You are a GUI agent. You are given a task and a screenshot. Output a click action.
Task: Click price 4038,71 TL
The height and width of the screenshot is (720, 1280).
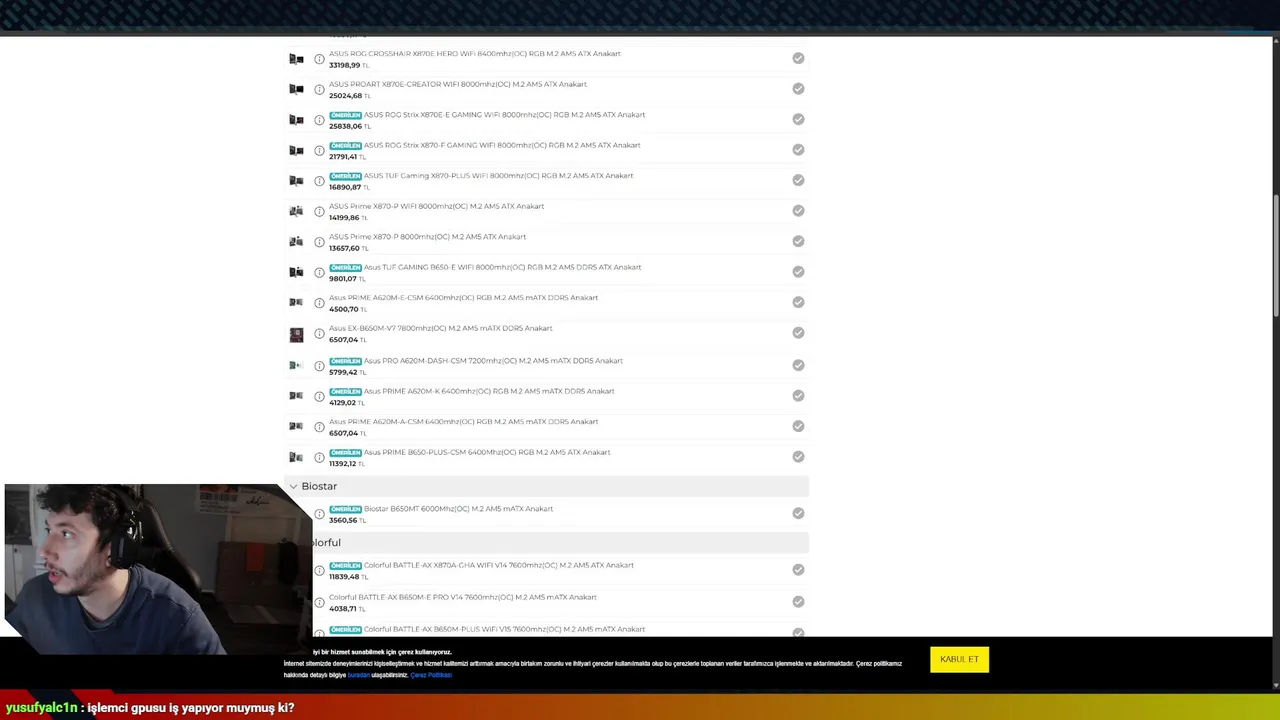pos(346,609)
